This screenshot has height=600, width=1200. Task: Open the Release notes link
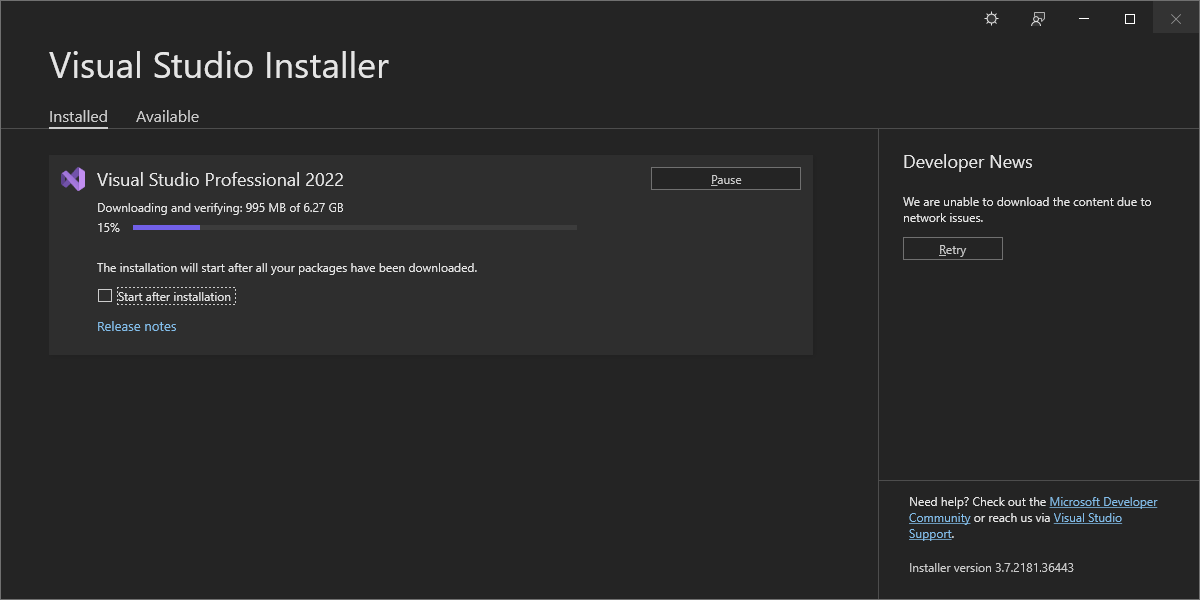[x=137, y=327]
